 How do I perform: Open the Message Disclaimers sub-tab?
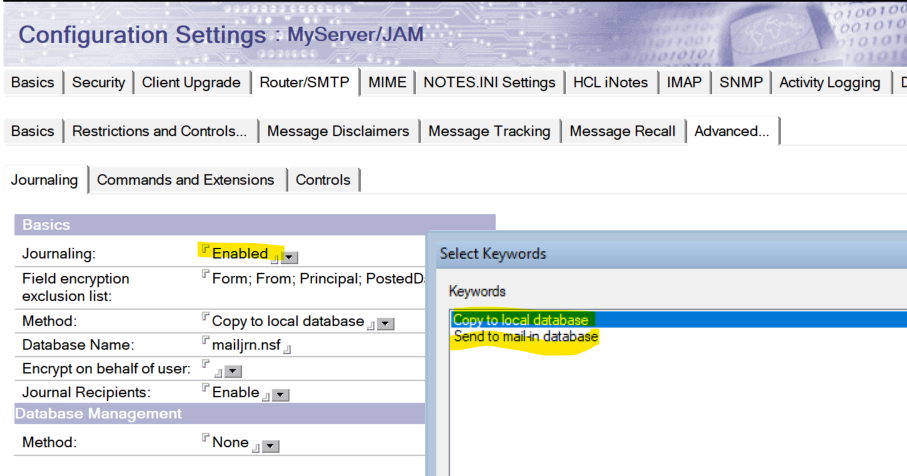click(x=338, y=131)
